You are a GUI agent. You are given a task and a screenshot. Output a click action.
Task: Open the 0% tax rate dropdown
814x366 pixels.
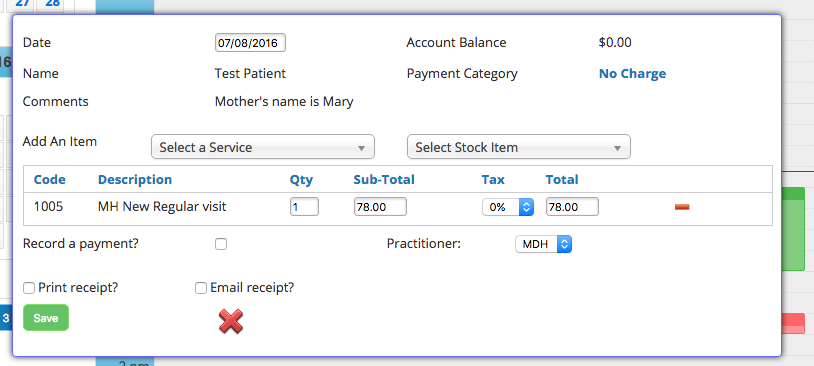(x=508, y=207)
